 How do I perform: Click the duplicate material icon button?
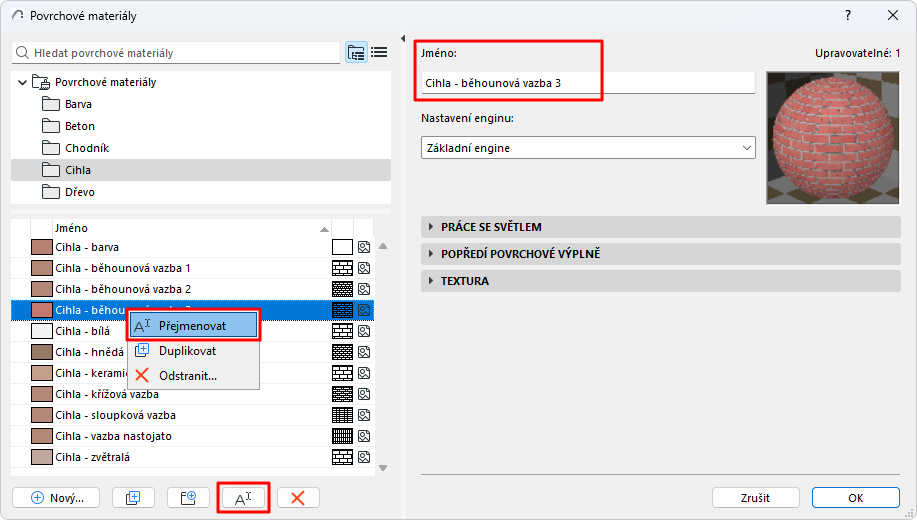tap(133, 498)
